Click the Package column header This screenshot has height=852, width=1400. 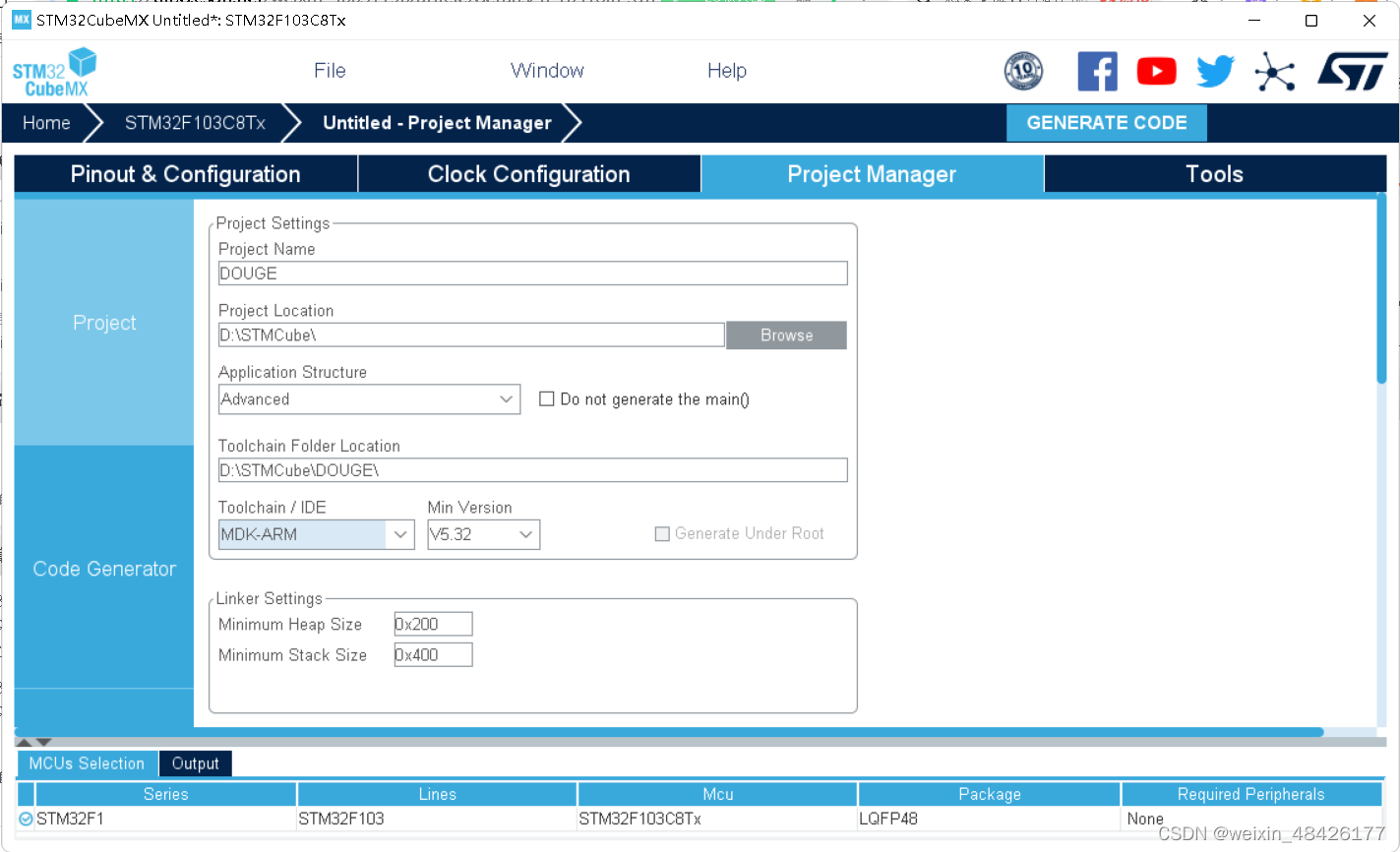click(990, 794)
